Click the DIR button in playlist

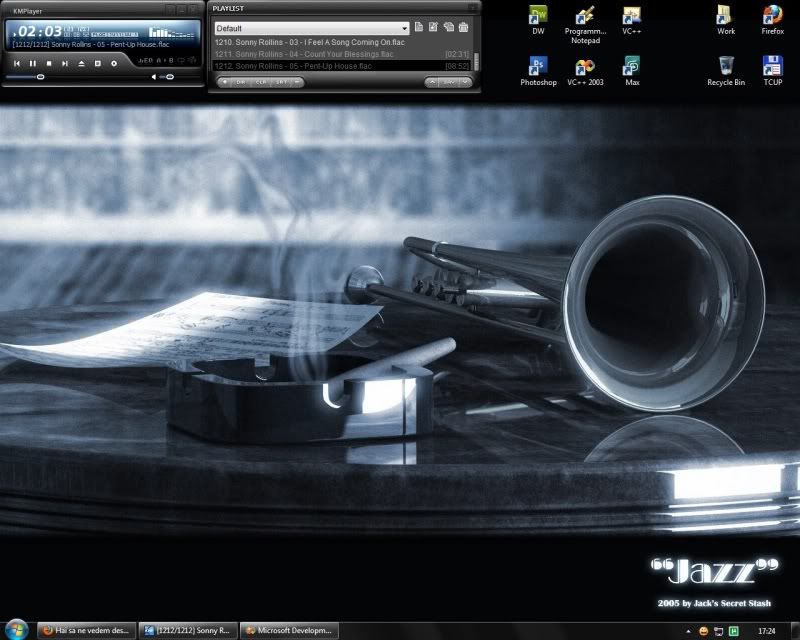tap(241, 82)
